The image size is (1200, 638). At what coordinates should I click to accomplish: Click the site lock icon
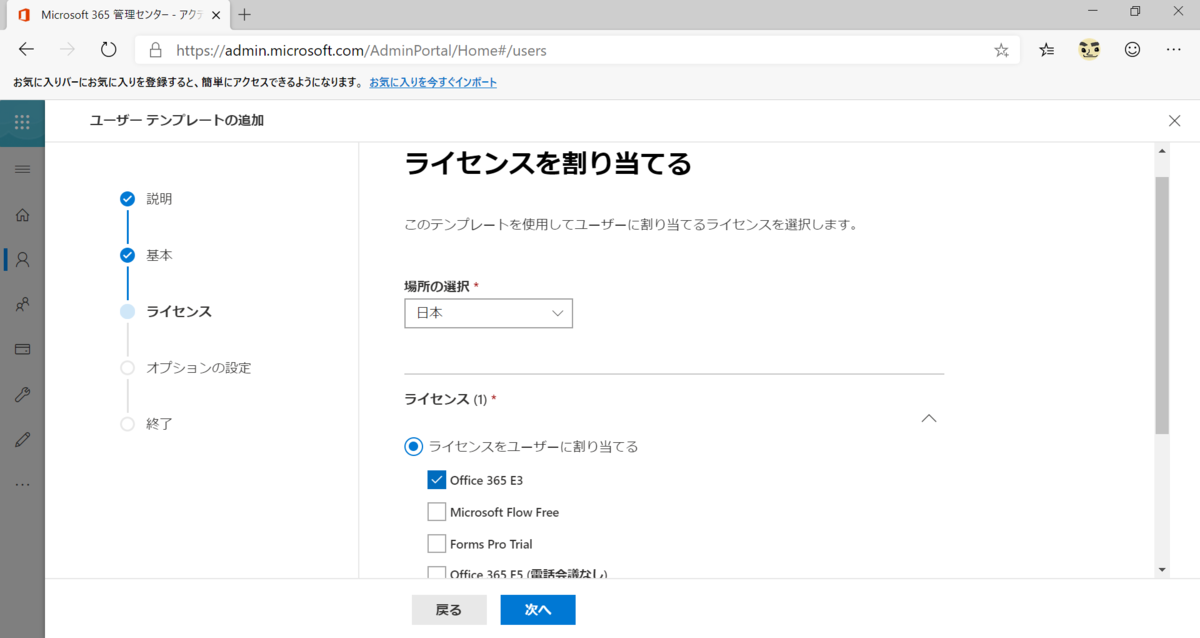155,50
